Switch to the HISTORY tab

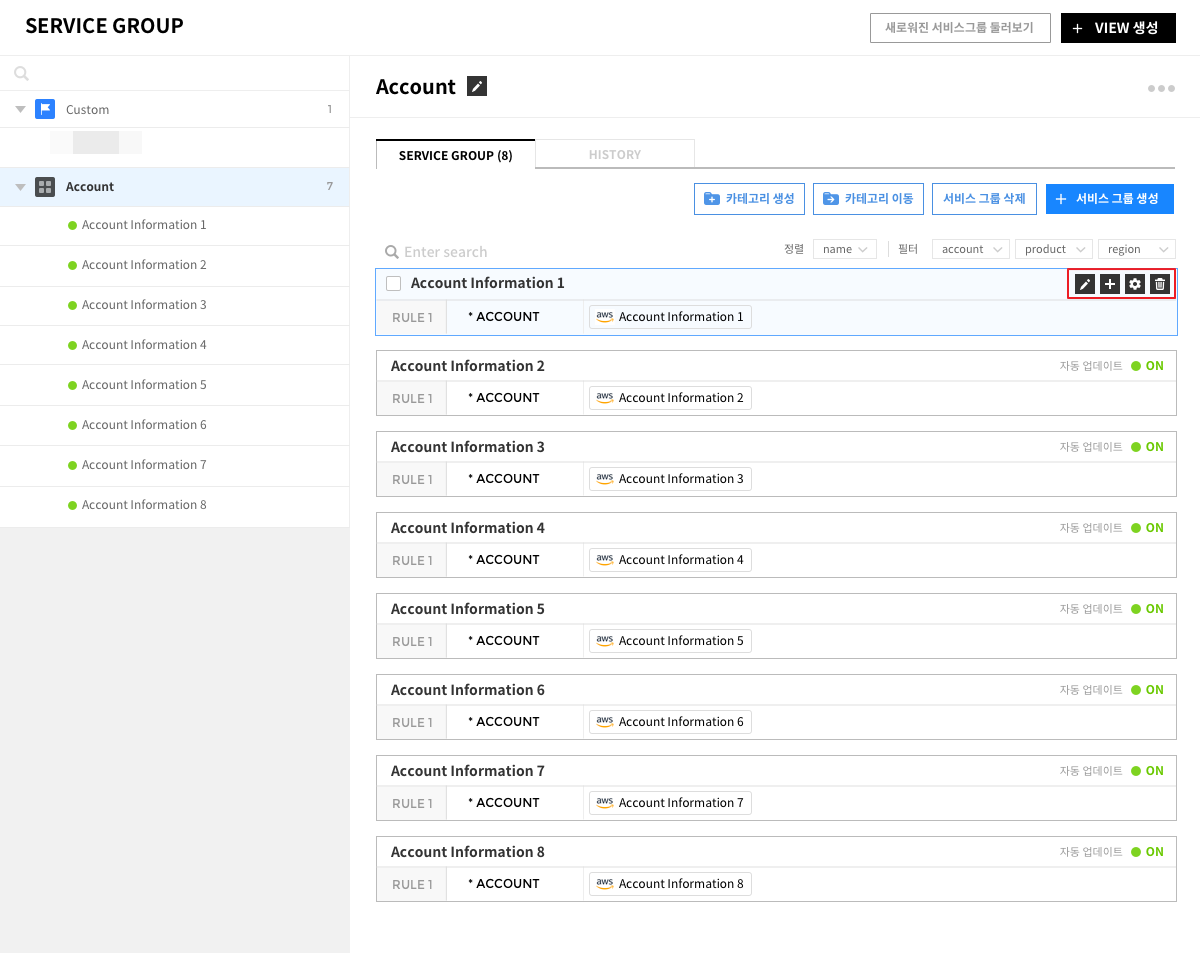click(614, 155)
